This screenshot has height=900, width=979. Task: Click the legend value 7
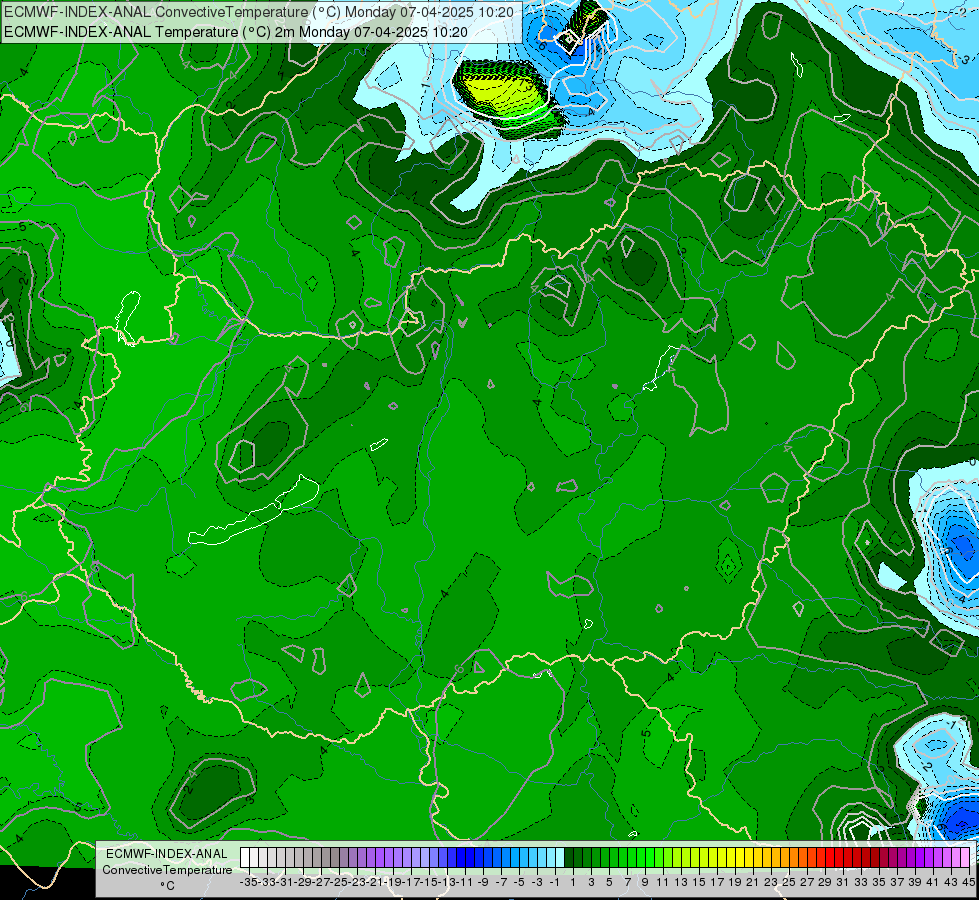[x=627, y=882]
